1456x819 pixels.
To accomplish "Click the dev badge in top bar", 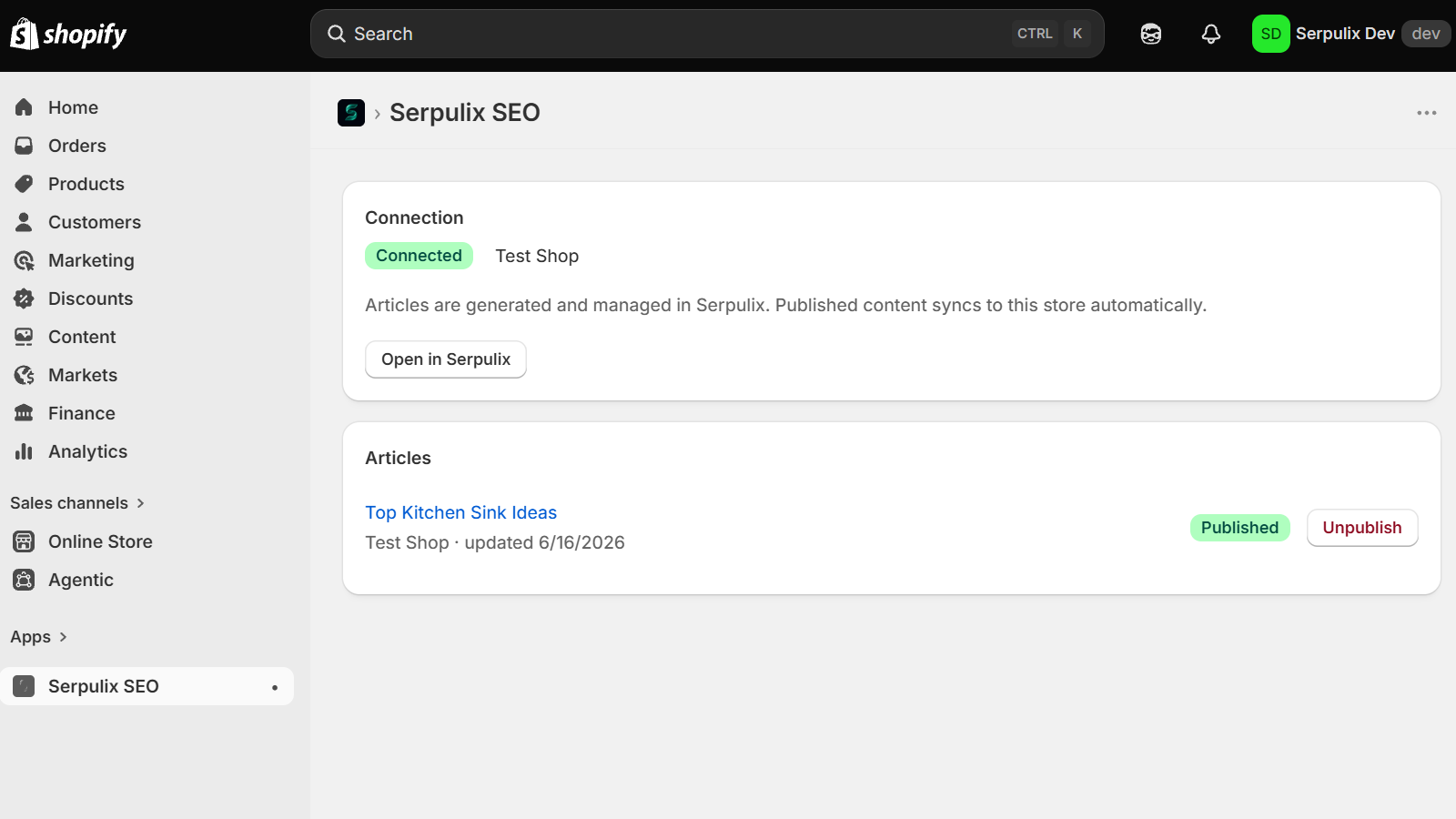I will click(x=1426, y=34).
